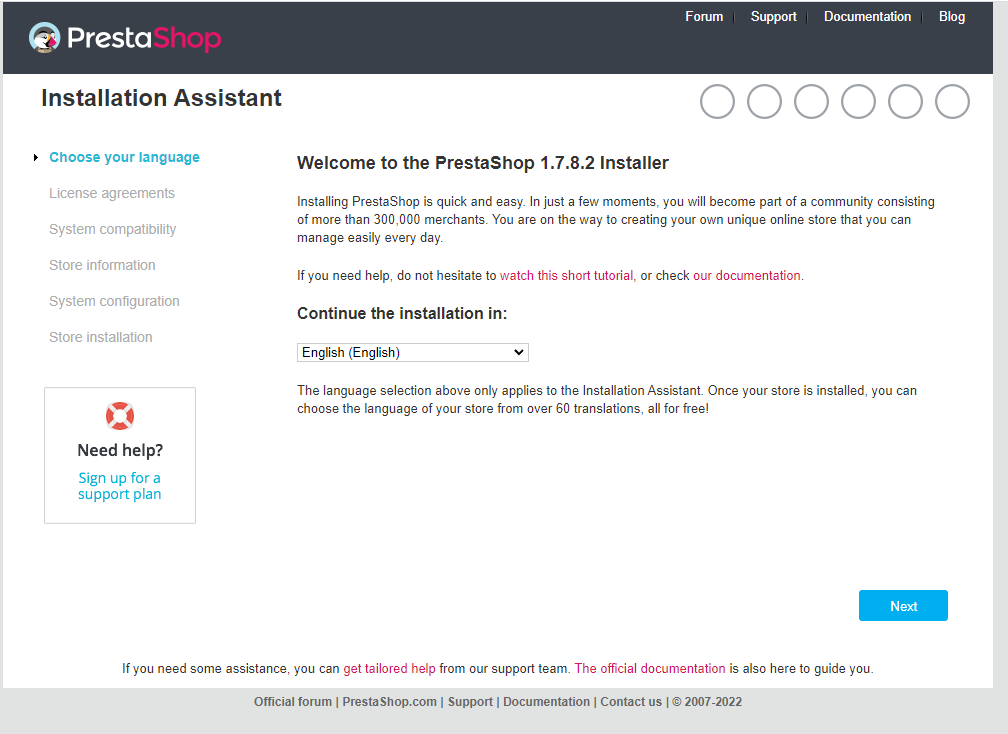Follow the watch this short tutorial link
This screenshot has width=1008, height=734.
click(x=566, y=276)
